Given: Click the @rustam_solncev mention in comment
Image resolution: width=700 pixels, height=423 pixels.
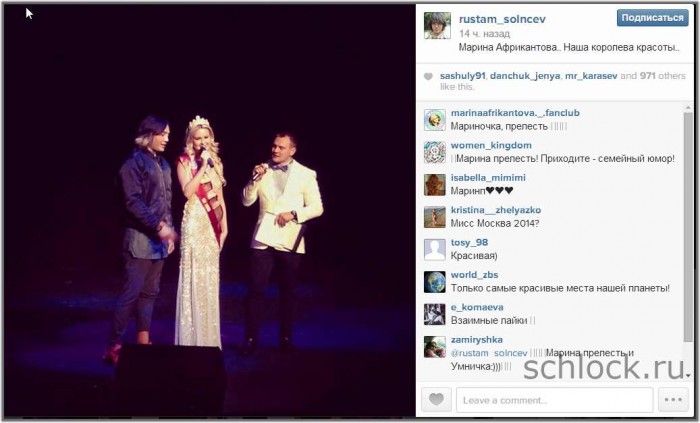Looking at the screenshot, I should coord(489,353).
